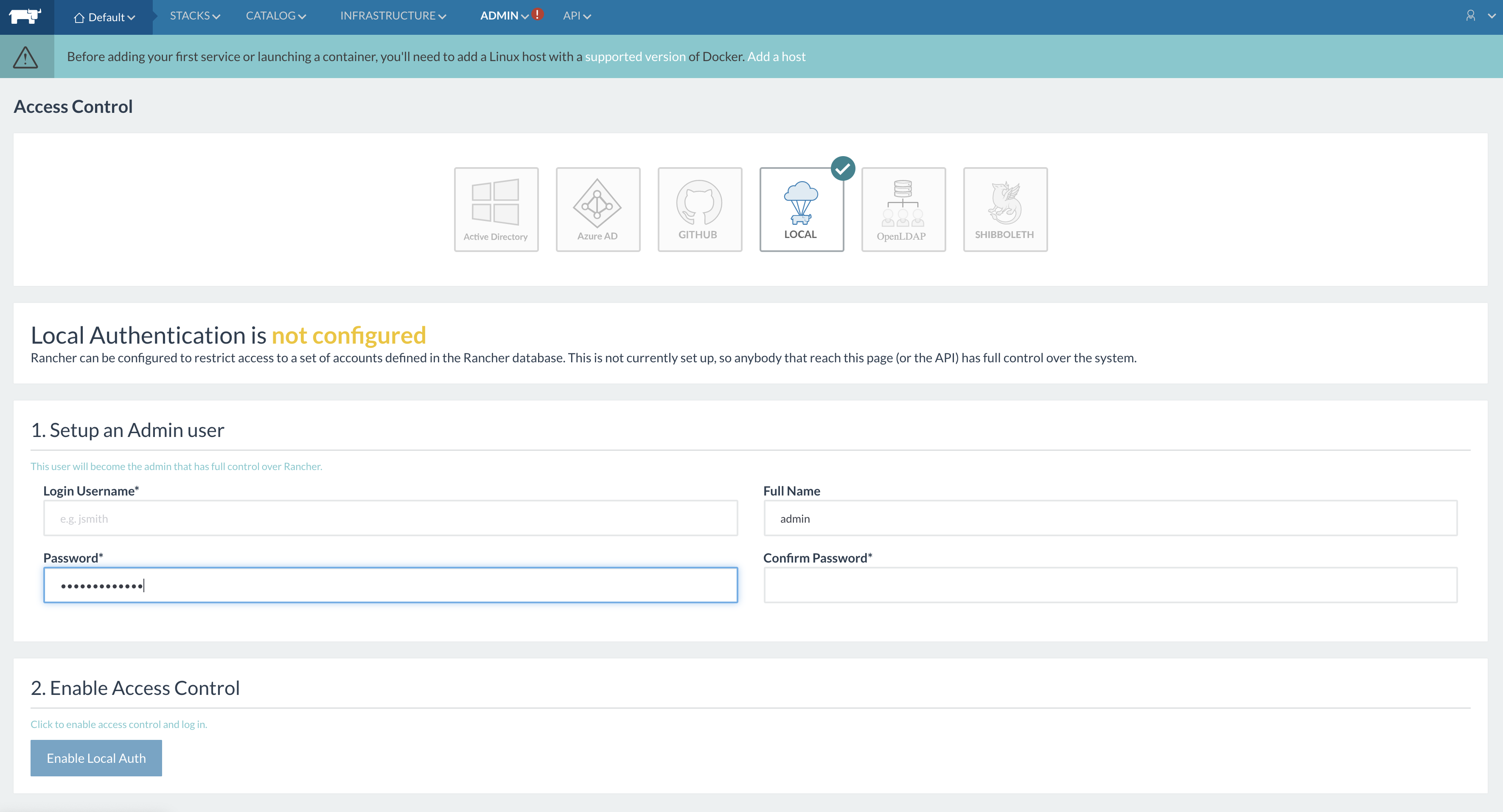Open the CATALOG menu

(275, 16)
